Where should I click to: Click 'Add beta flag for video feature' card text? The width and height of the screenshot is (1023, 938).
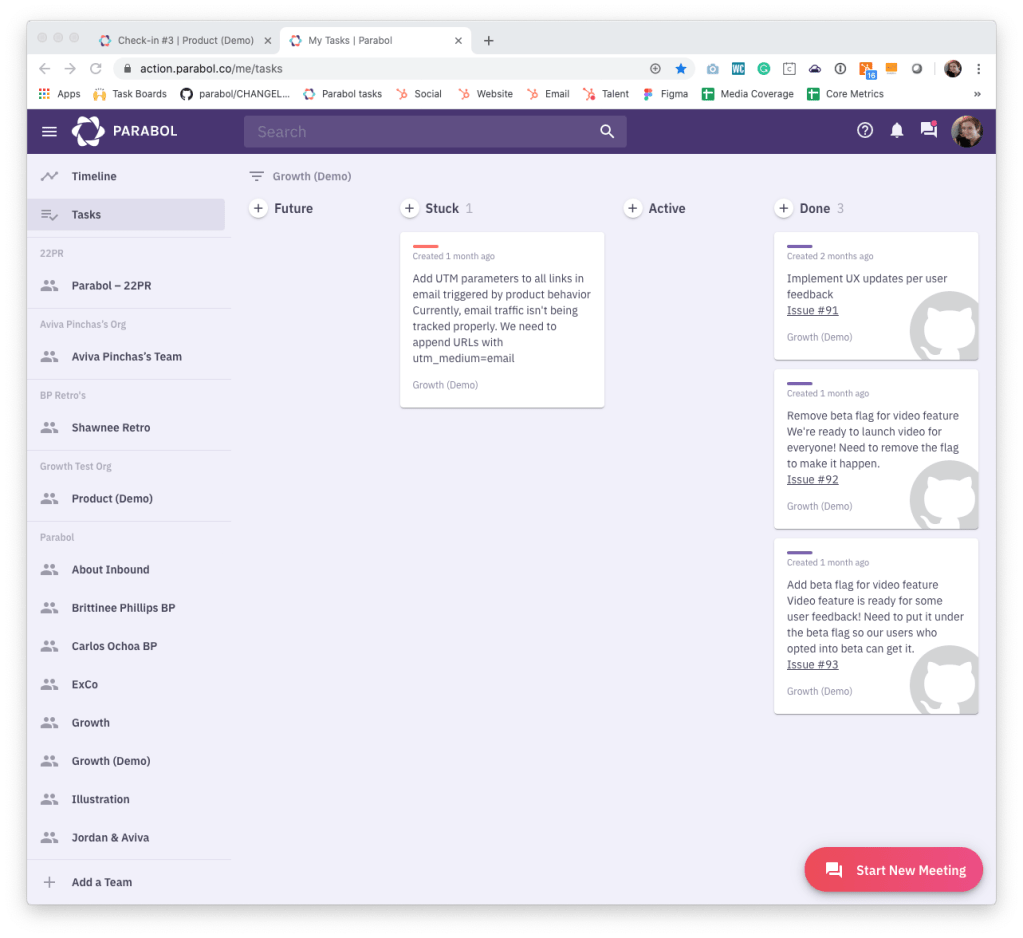(862, 584)
